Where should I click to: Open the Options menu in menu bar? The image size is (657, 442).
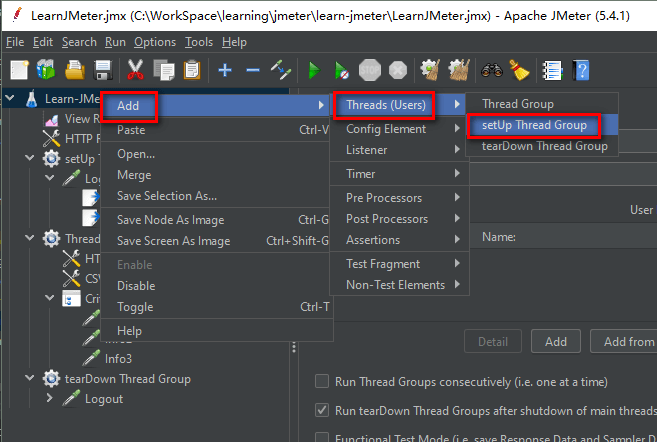[x=154, y=42]
